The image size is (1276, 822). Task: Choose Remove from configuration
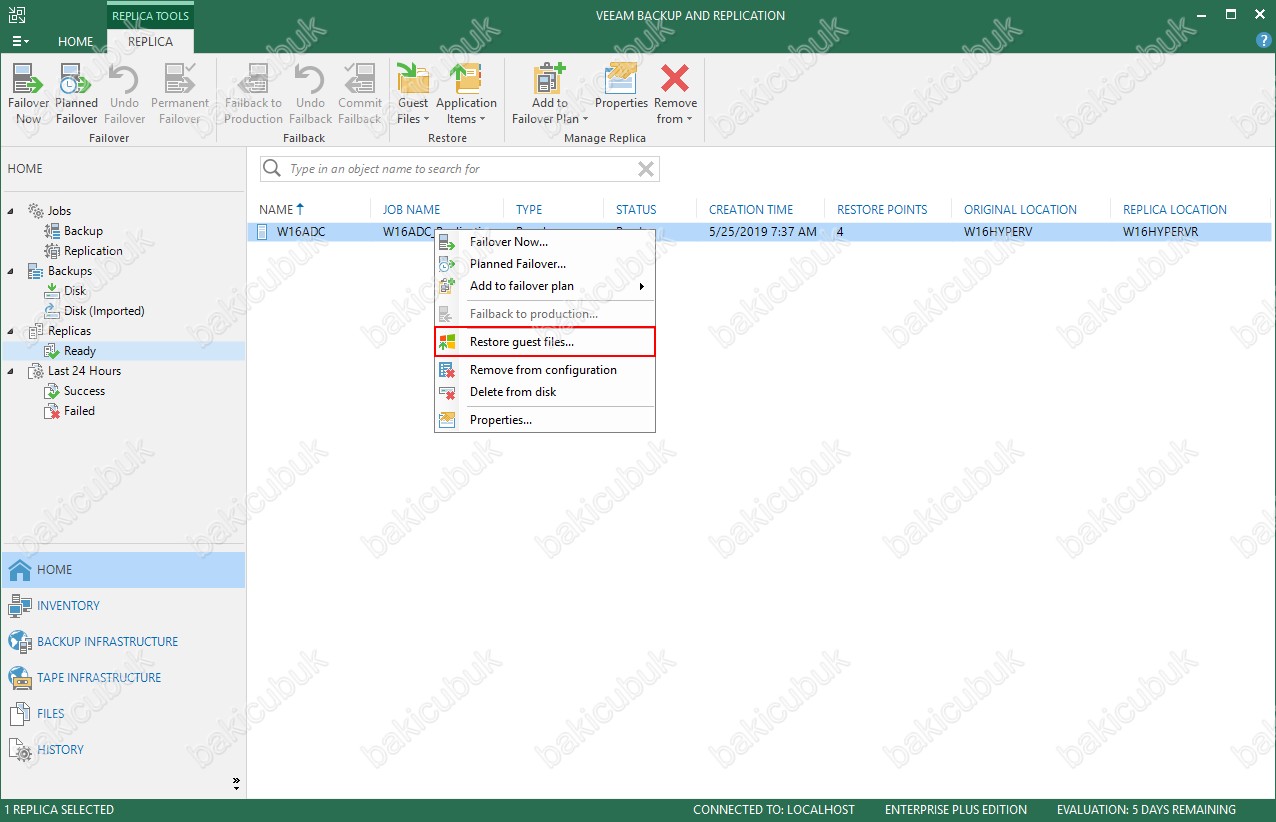(x=545, y=370)
